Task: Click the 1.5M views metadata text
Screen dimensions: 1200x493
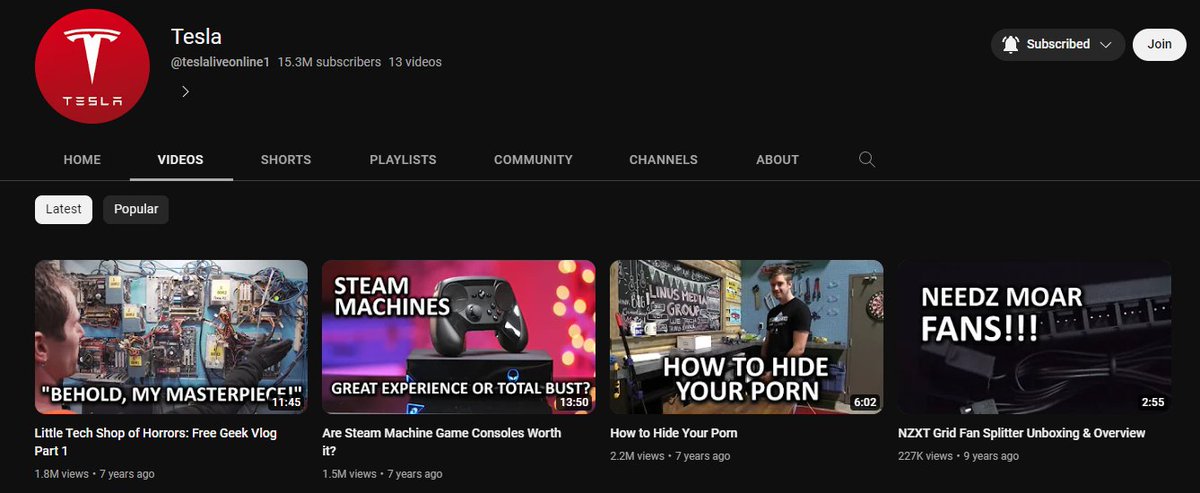Action: point(349,474)
